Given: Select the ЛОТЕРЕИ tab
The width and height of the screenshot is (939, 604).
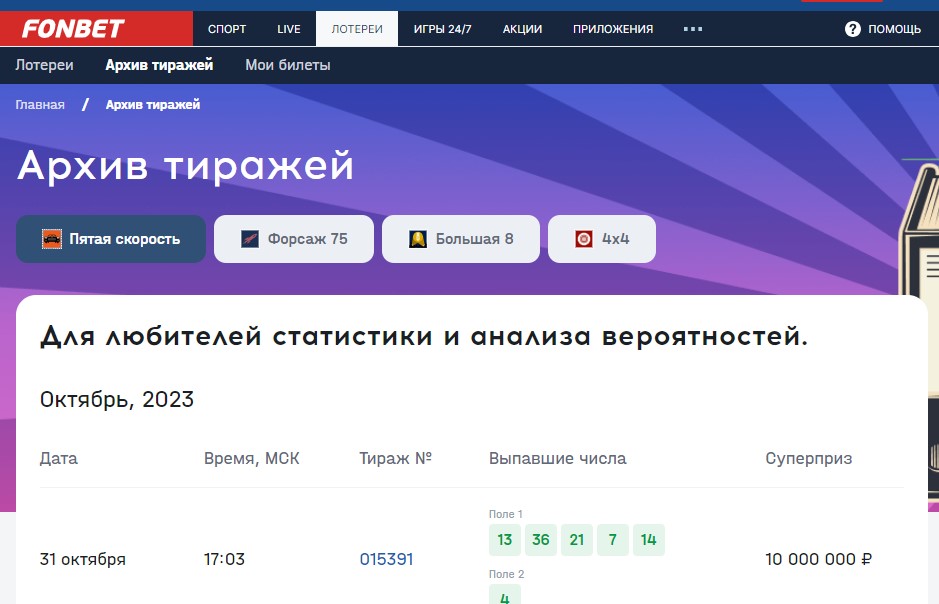Looking at the screenshot, I should (x=357, y=29).
